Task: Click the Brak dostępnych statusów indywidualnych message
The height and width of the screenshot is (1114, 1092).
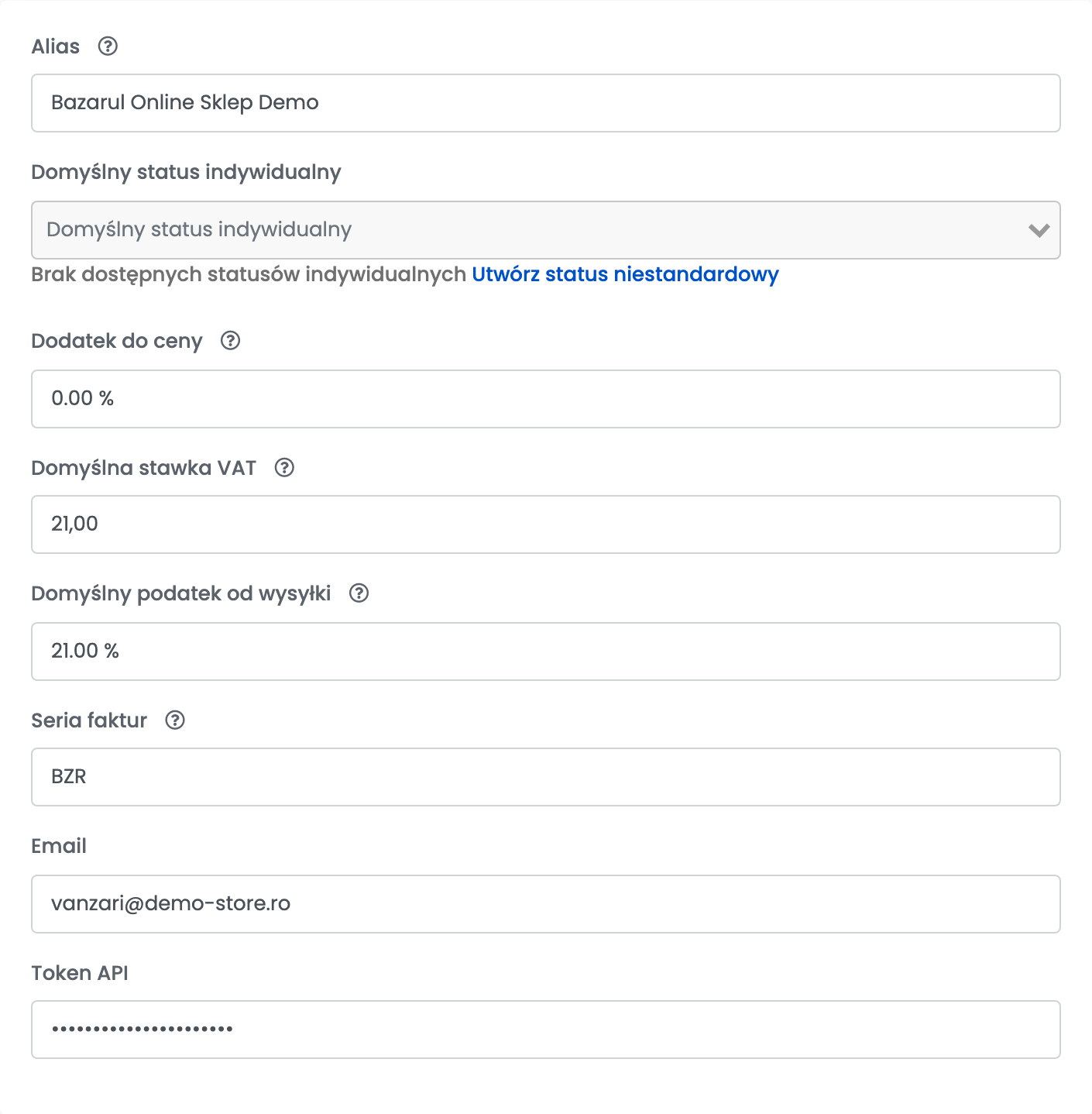Action: tap(249, 274)
